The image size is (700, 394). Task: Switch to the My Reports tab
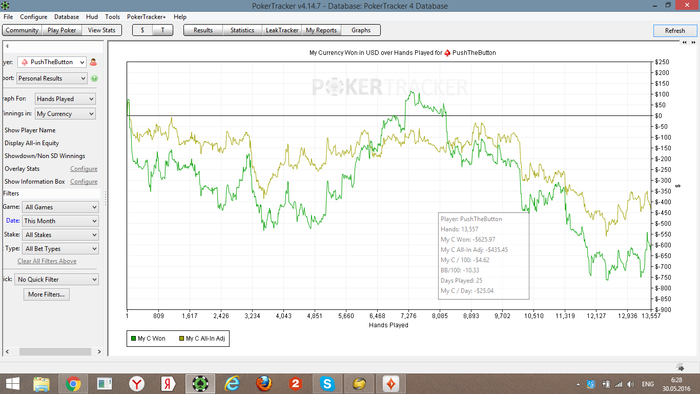pyautogui.click(x=321, y=30)
